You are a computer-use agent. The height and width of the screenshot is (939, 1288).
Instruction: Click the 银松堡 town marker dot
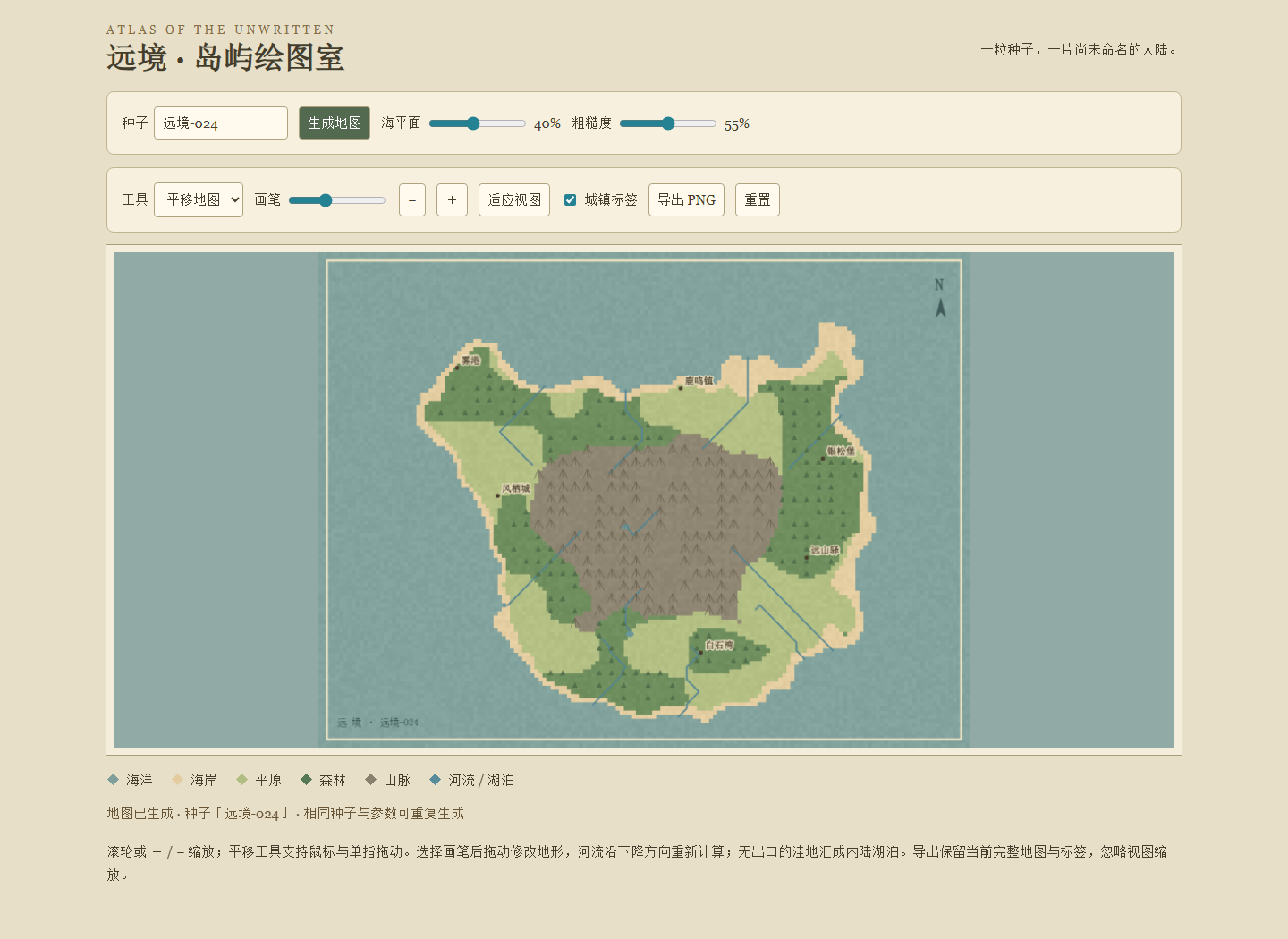pyautogui.click(x=823, y=459)
